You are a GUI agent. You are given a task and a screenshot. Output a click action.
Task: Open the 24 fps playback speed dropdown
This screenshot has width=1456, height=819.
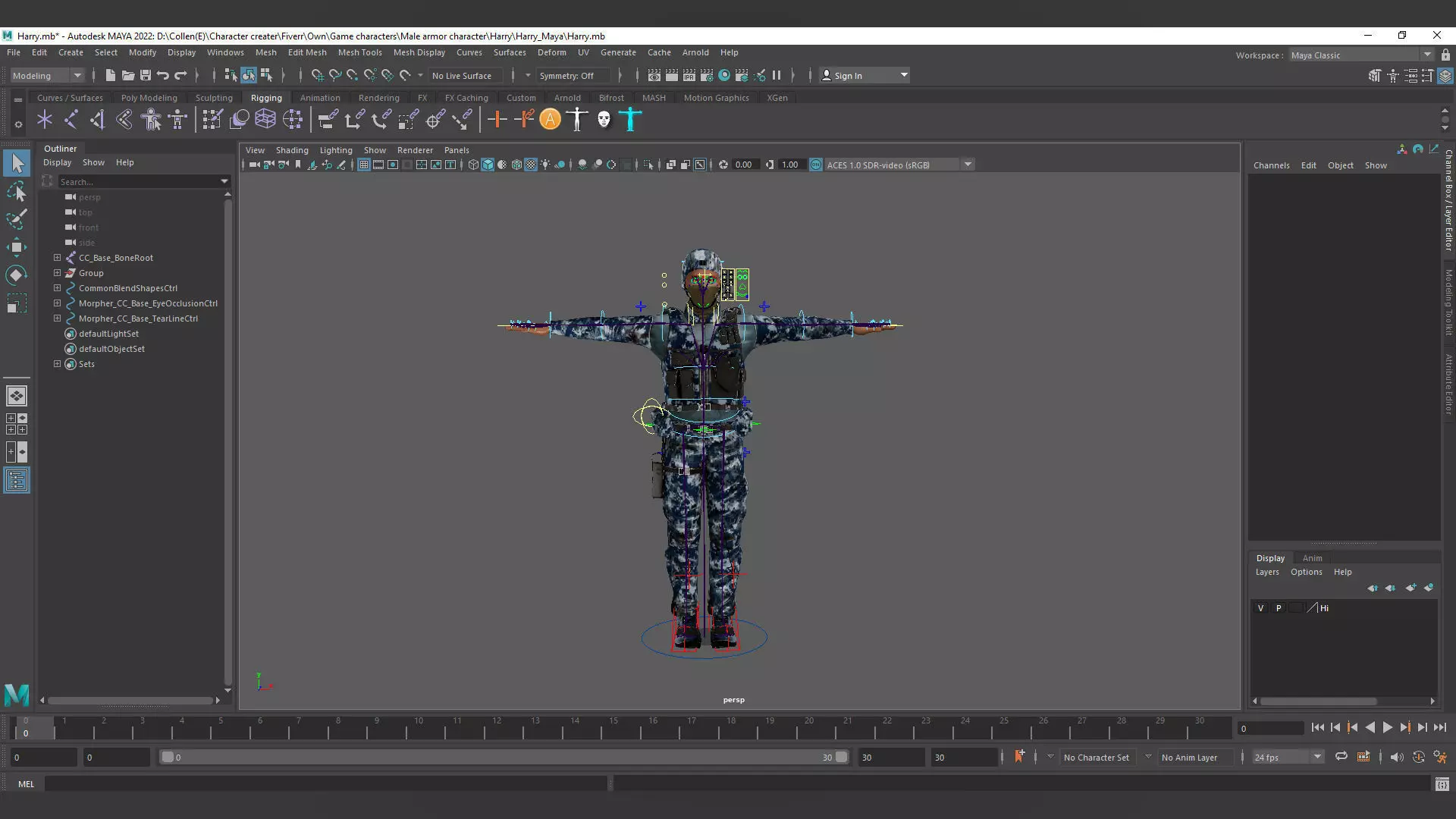(1287, 757)
